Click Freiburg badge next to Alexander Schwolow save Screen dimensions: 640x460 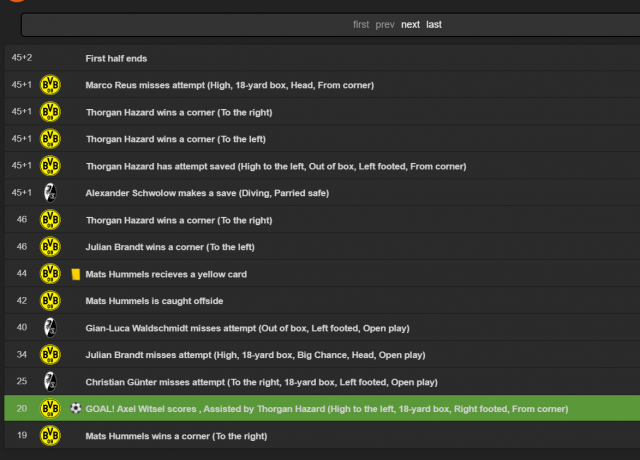[50, 193]
